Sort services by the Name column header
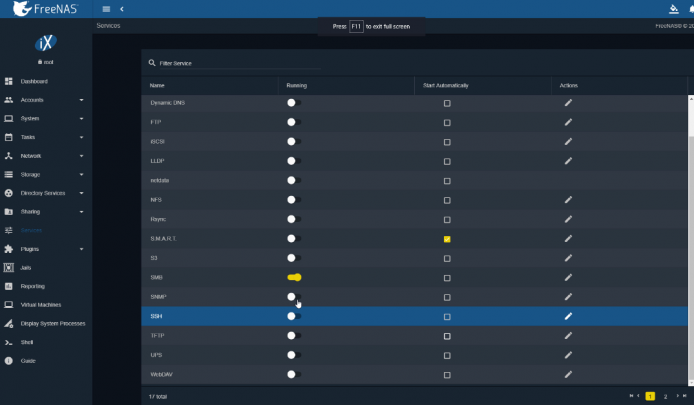The width and height of the screenshot is (694, 405). click(x=157, y=85)
